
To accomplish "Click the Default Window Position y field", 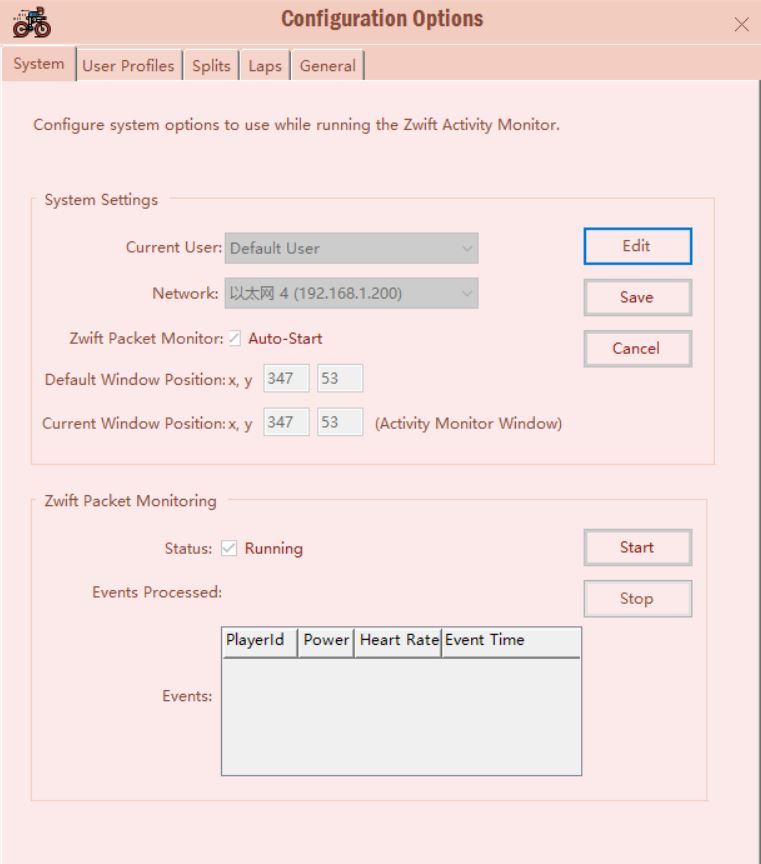I will tap(340, 378).
